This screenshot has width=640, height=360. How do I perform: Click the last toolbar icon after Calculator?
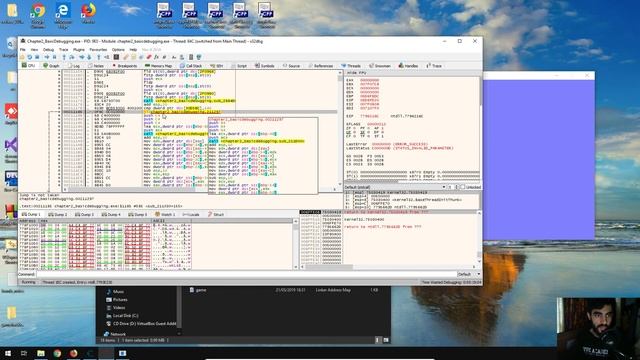(x=199, y=57)
